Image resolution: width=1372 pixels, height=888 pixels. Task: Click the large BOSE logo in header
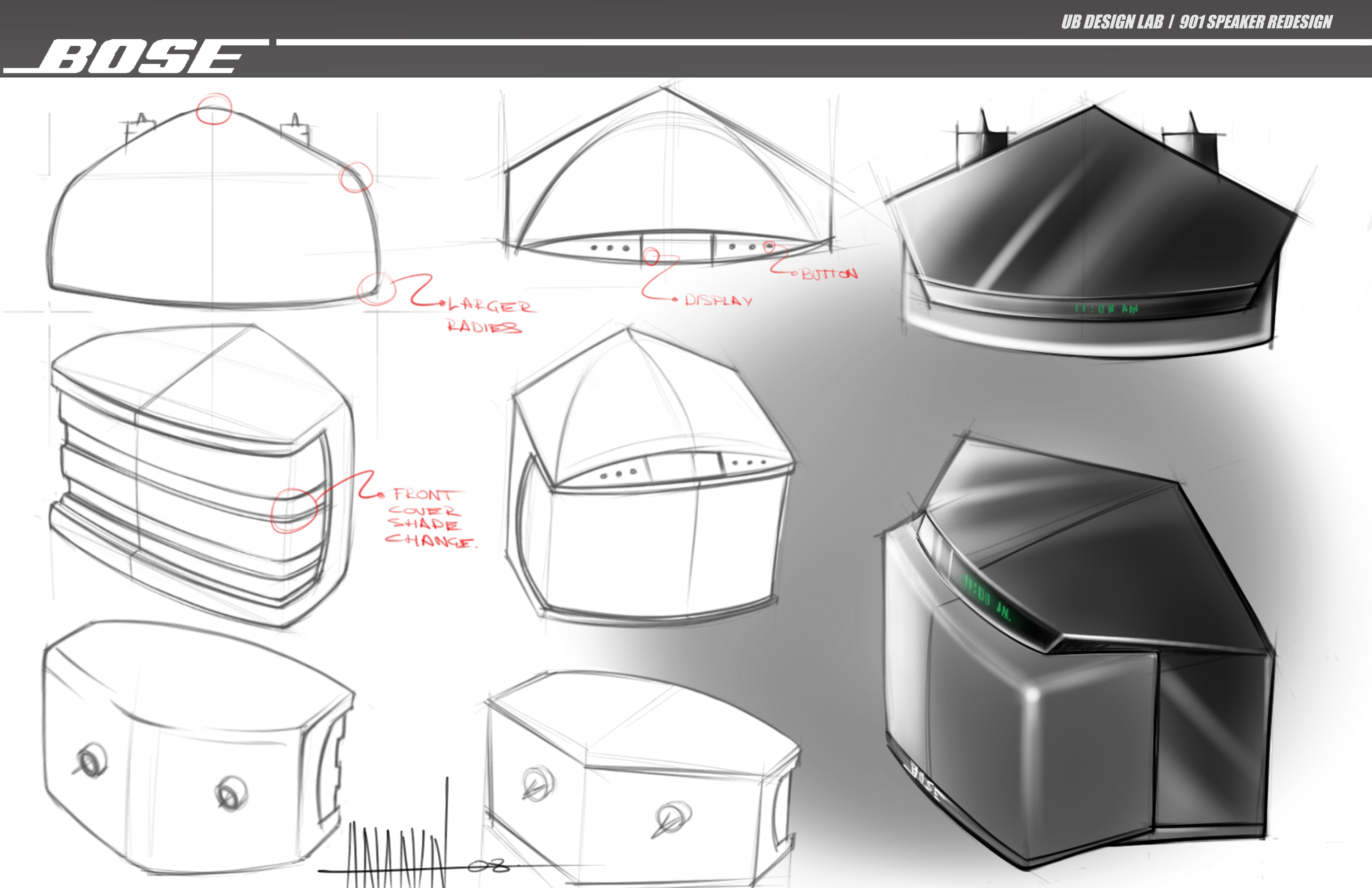click(141, 57)
